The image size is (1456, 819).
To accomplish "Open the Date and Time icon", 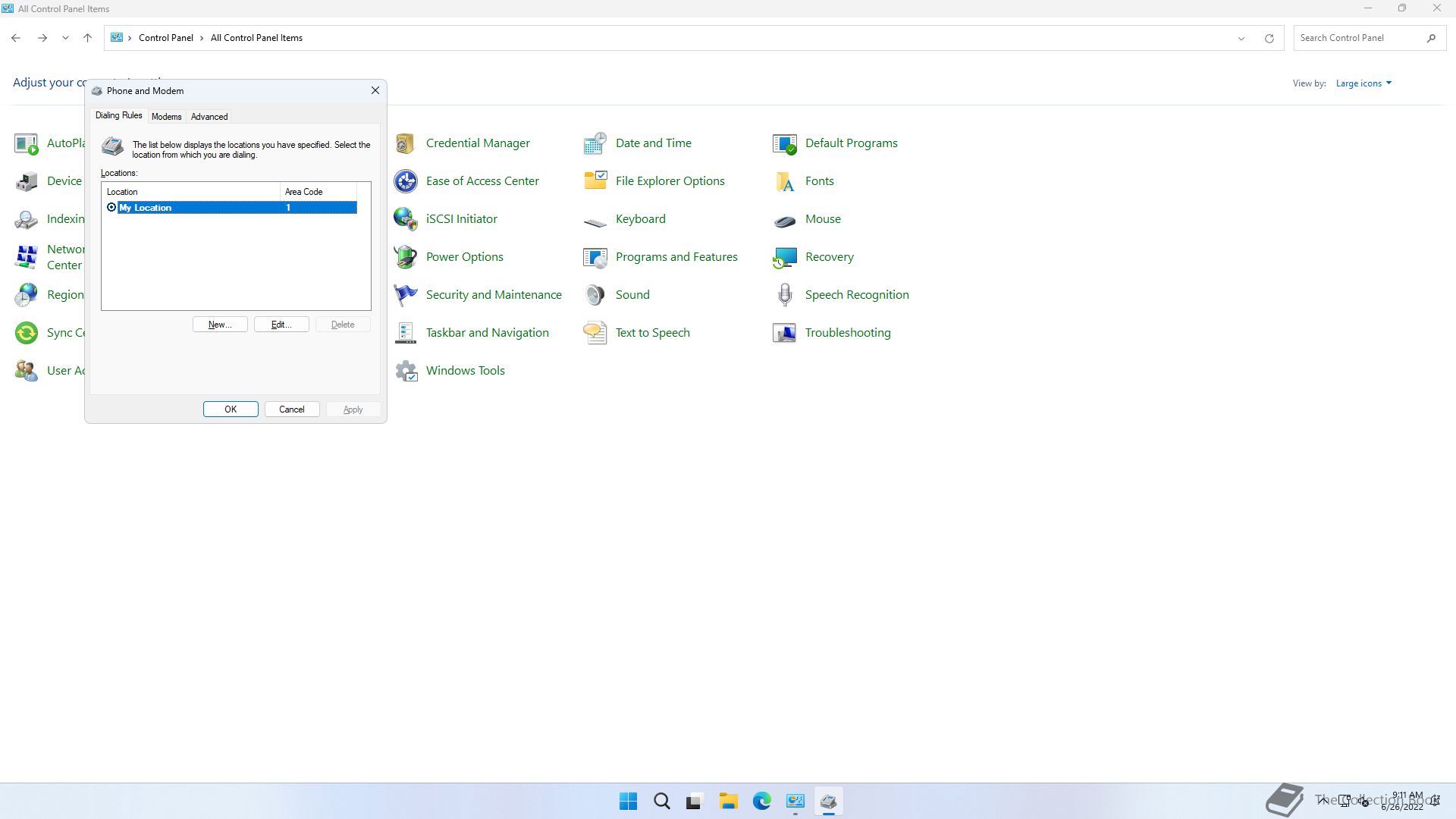I will tap(595, 143).
